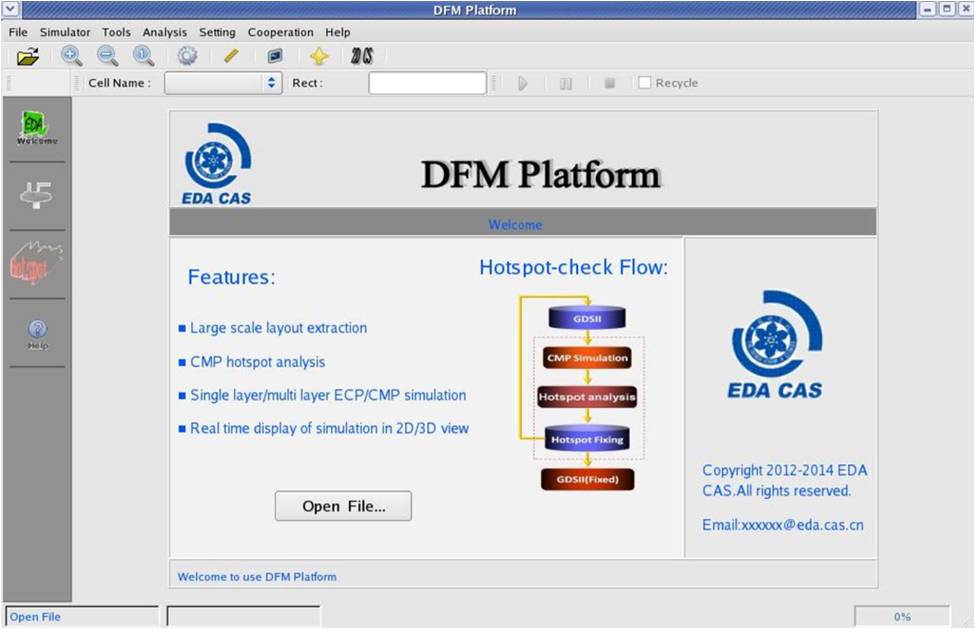The height and width of the screenshot is (629, 975).
Task: Click 'CMP hotspot analysis' feature text
Action: coord(257,362)
